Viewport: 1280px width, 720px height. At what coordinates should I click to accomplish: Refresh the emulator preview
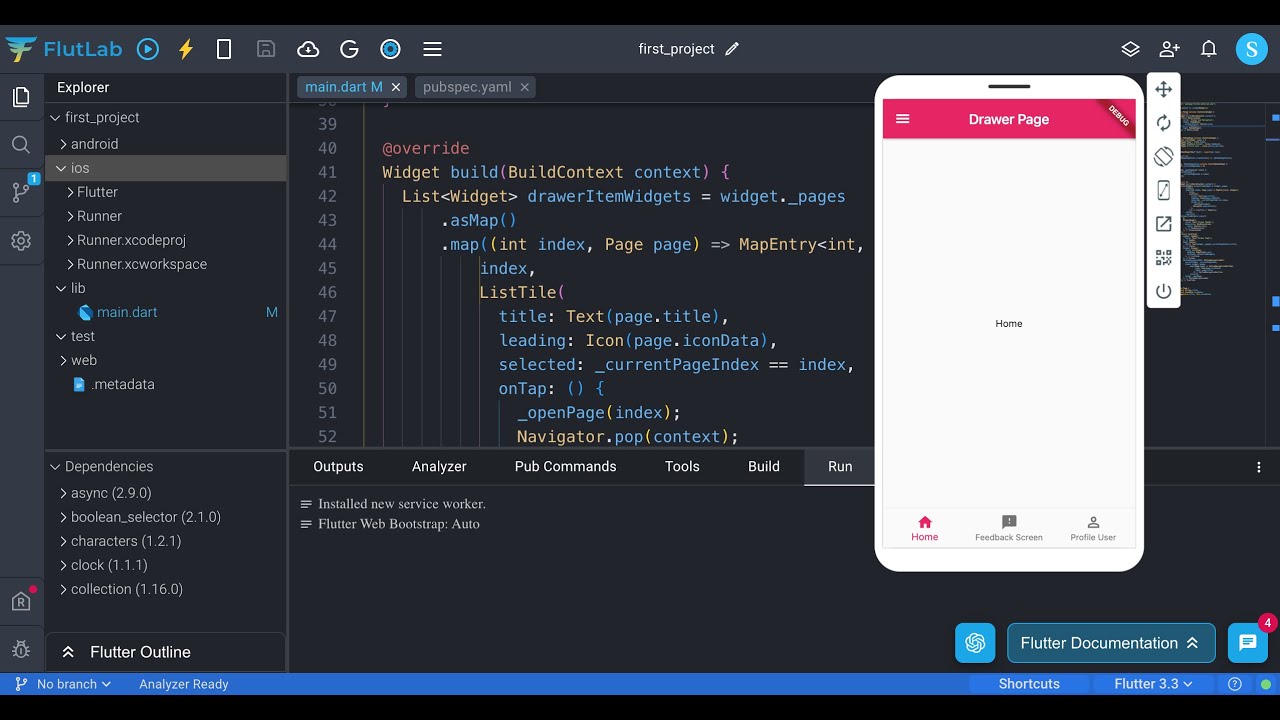(x=1163, y=123)
